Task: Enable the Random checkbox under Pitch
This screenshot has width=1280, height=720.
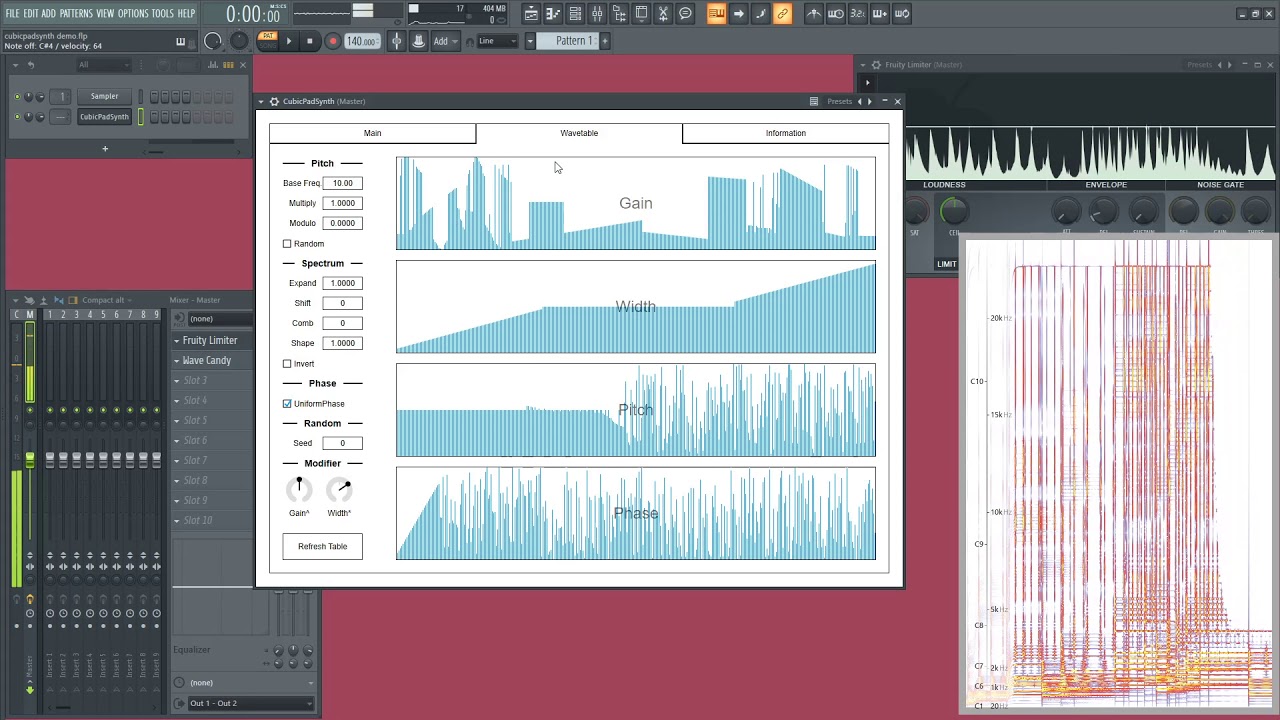Action: pyautogui.click(x=287, y=244)
